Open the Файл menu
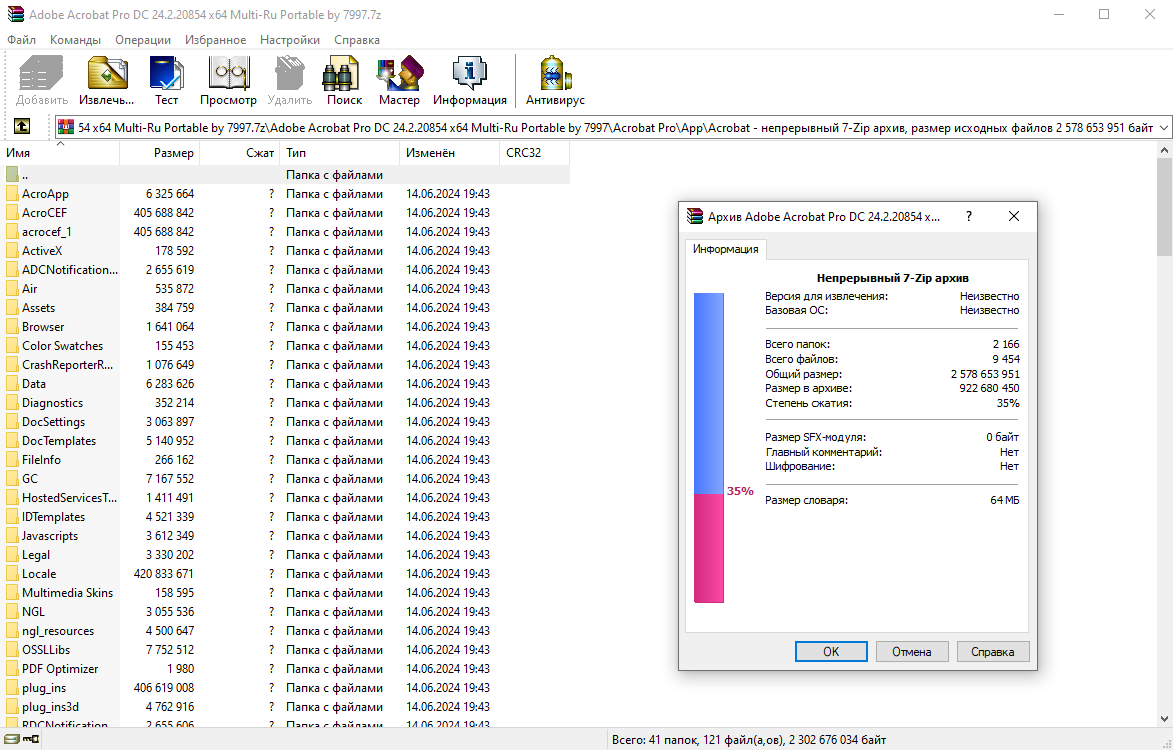This screenshot has height=750, width=1173. (x=21, y=40)
